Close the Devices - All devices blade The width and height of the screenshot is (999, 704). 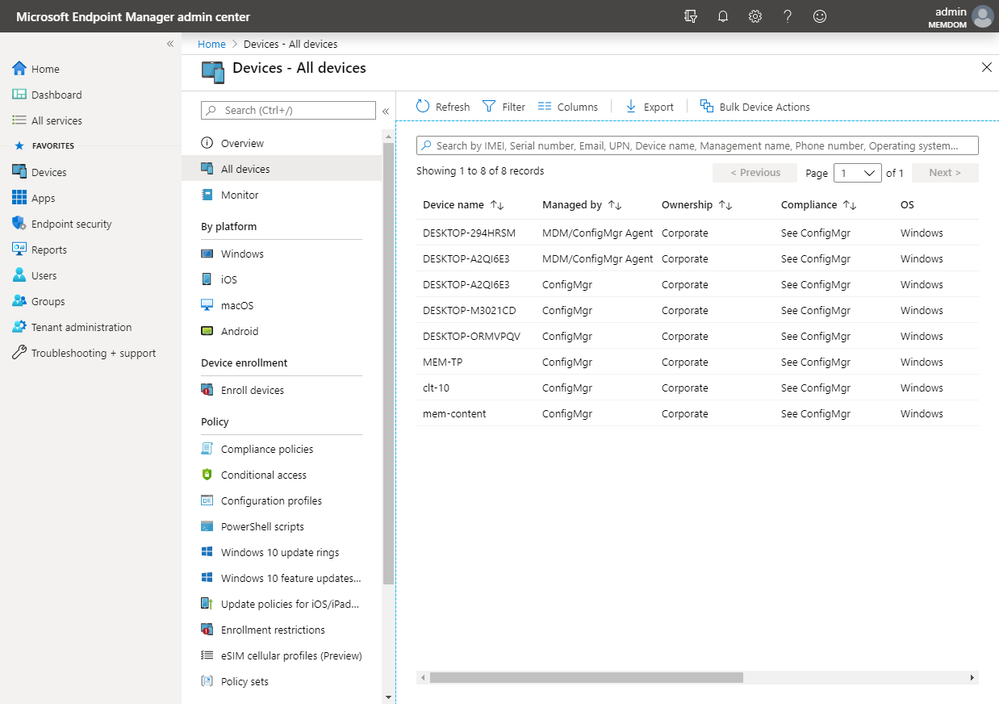(x=986, y=67)
